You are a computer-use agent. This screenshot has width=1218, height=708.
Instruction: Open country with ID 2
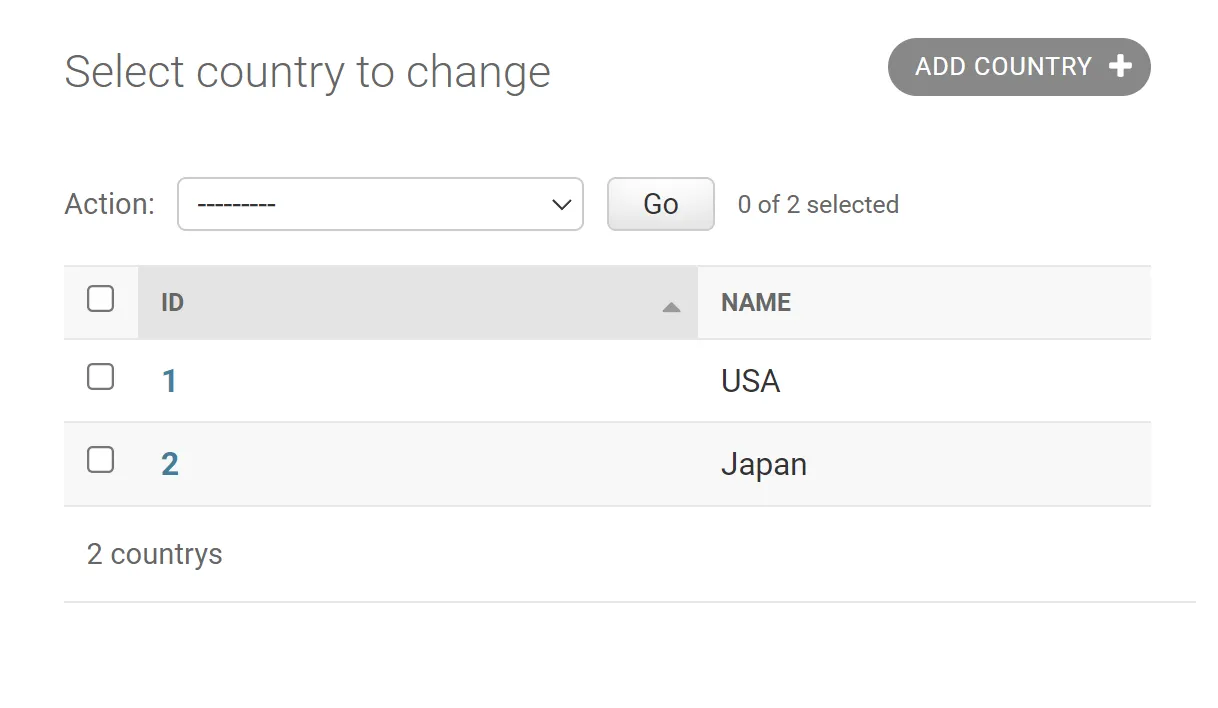[170, 464]
